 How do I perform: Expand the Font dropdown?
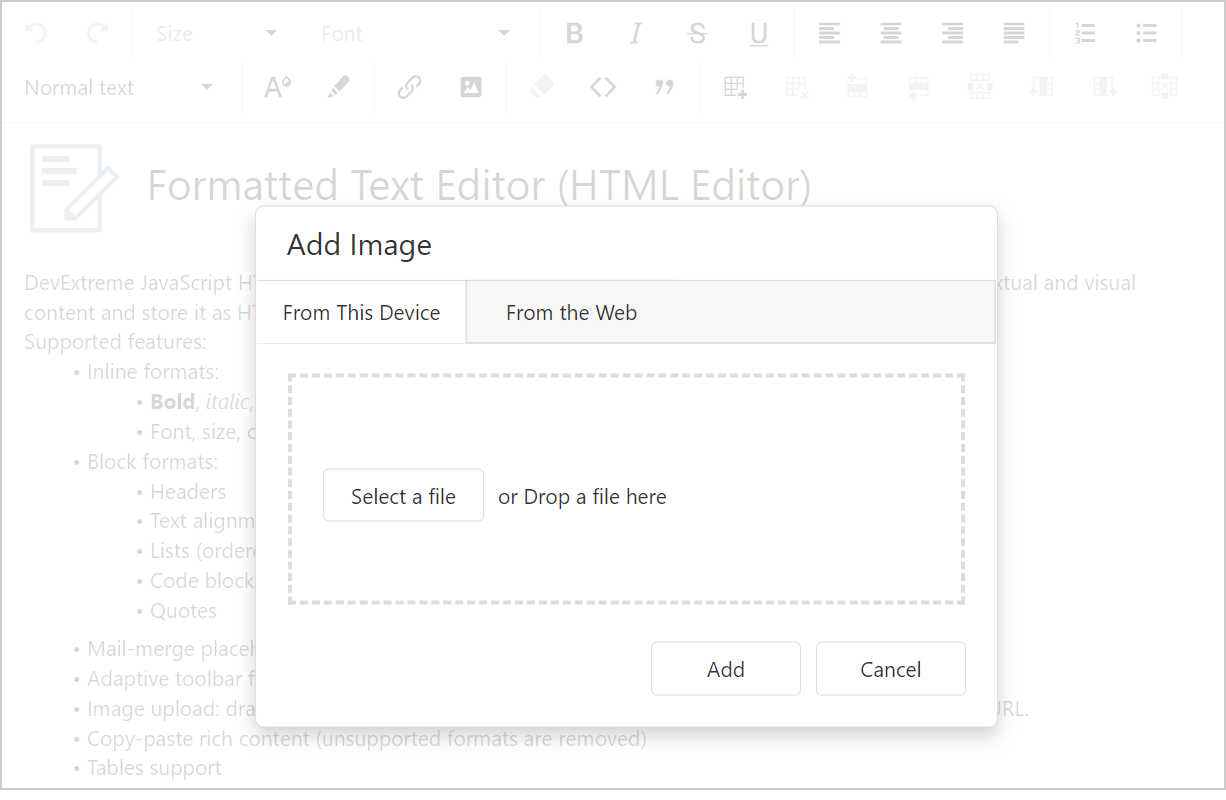point(415,34)
